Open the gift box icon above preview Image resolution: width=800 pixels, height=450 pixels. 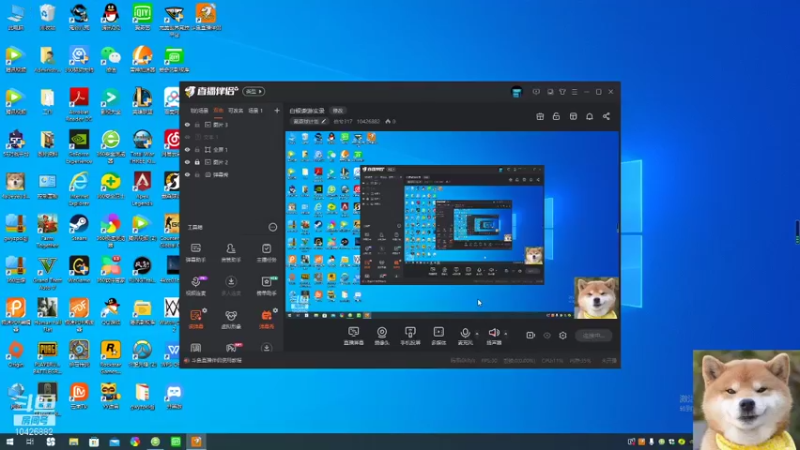click(540, 116)
